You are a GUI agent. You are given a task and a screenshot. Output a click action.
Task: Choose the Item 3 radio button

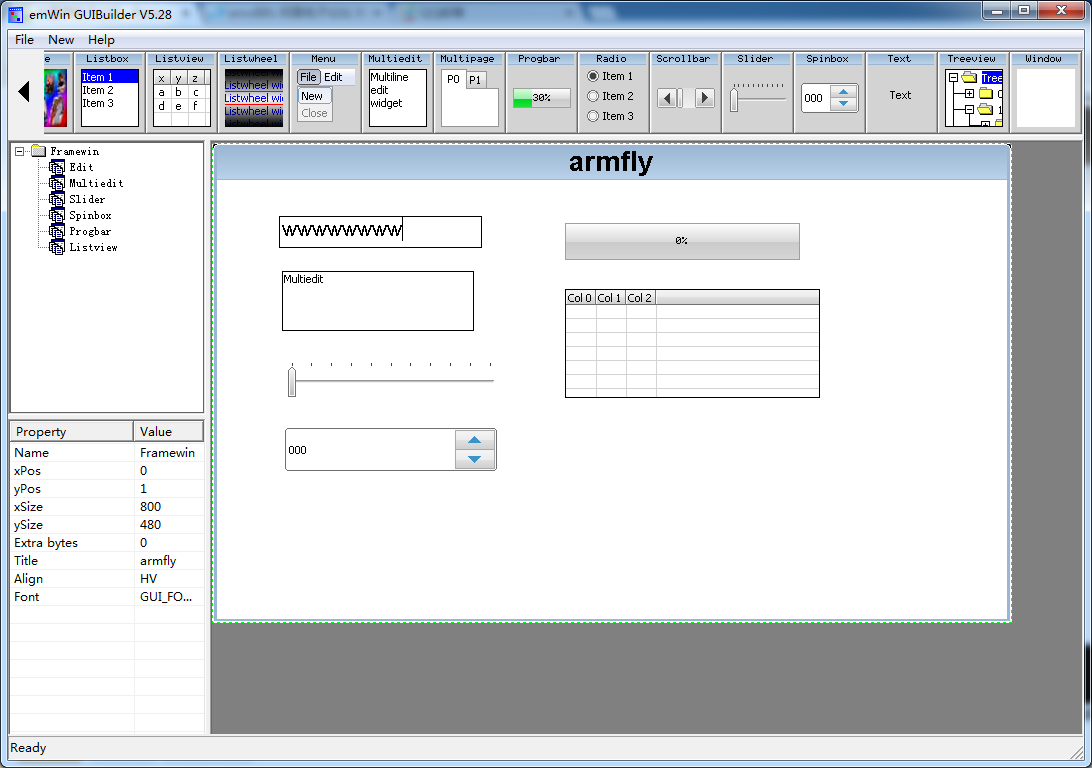(593, 116)
